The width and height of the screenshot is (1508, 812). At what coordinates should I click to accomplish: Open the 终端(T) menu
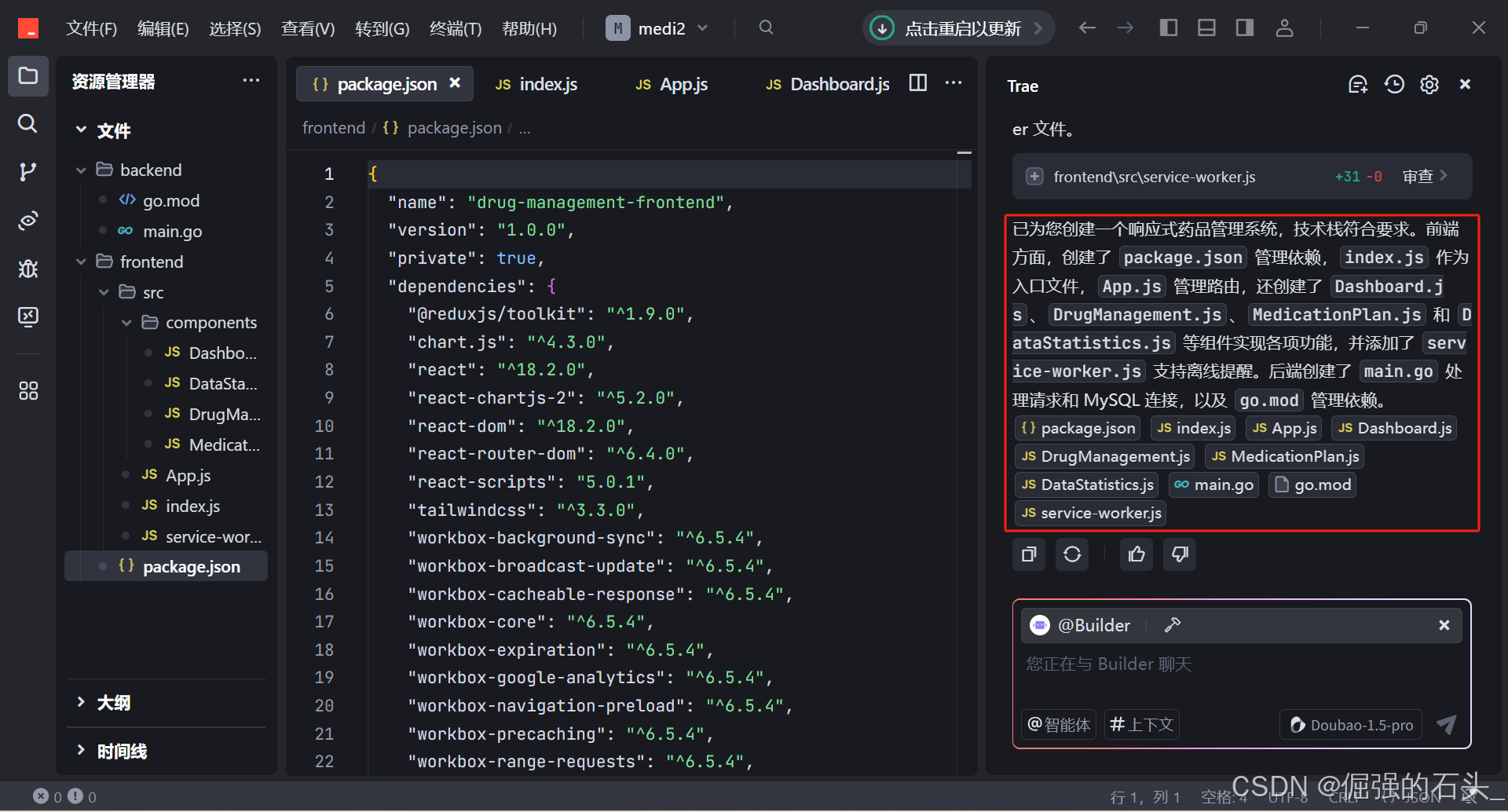[456, 29]
